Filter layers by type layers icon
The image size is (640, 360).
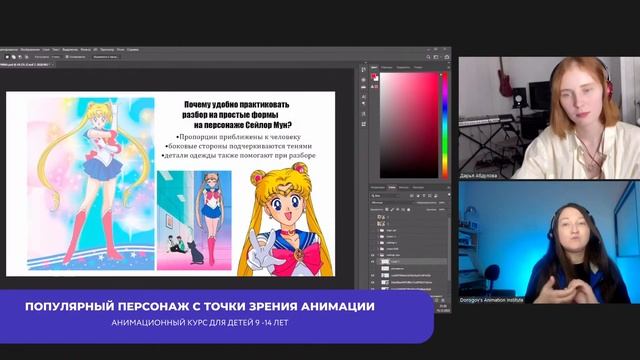tap(424, 196)
